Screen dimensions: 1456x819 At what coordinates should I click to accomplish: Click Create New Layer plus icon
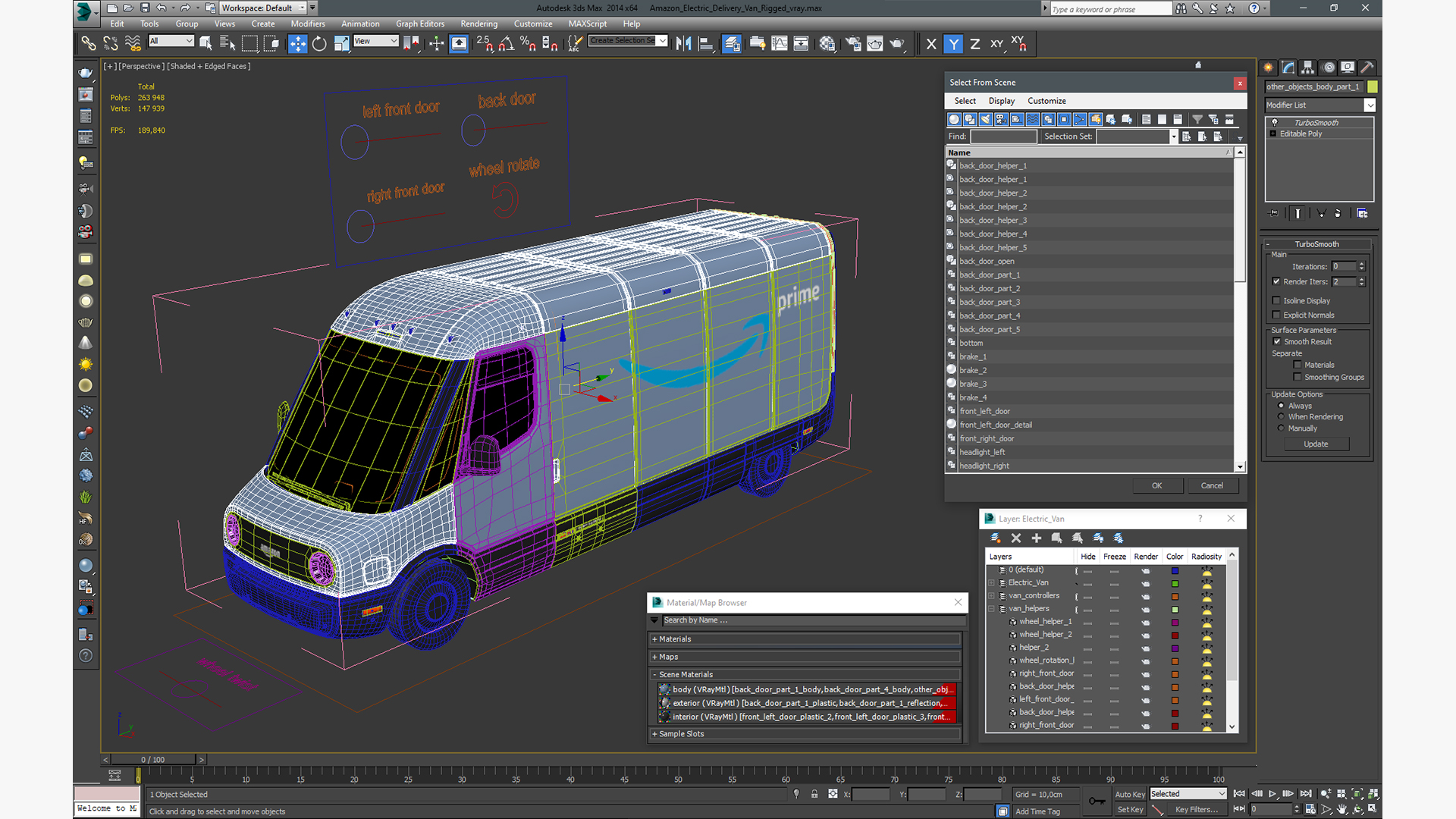(1036, 538)
